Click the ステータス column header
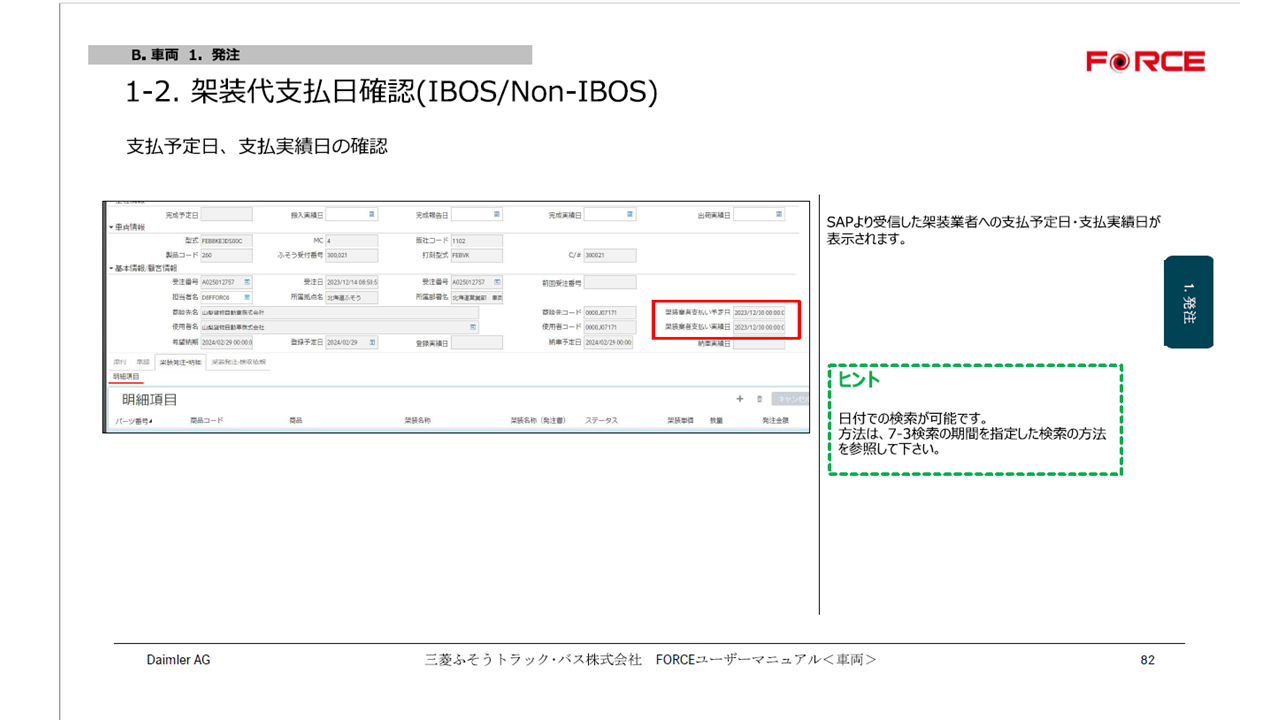1280x720 pixels. [x=601, y=421]
